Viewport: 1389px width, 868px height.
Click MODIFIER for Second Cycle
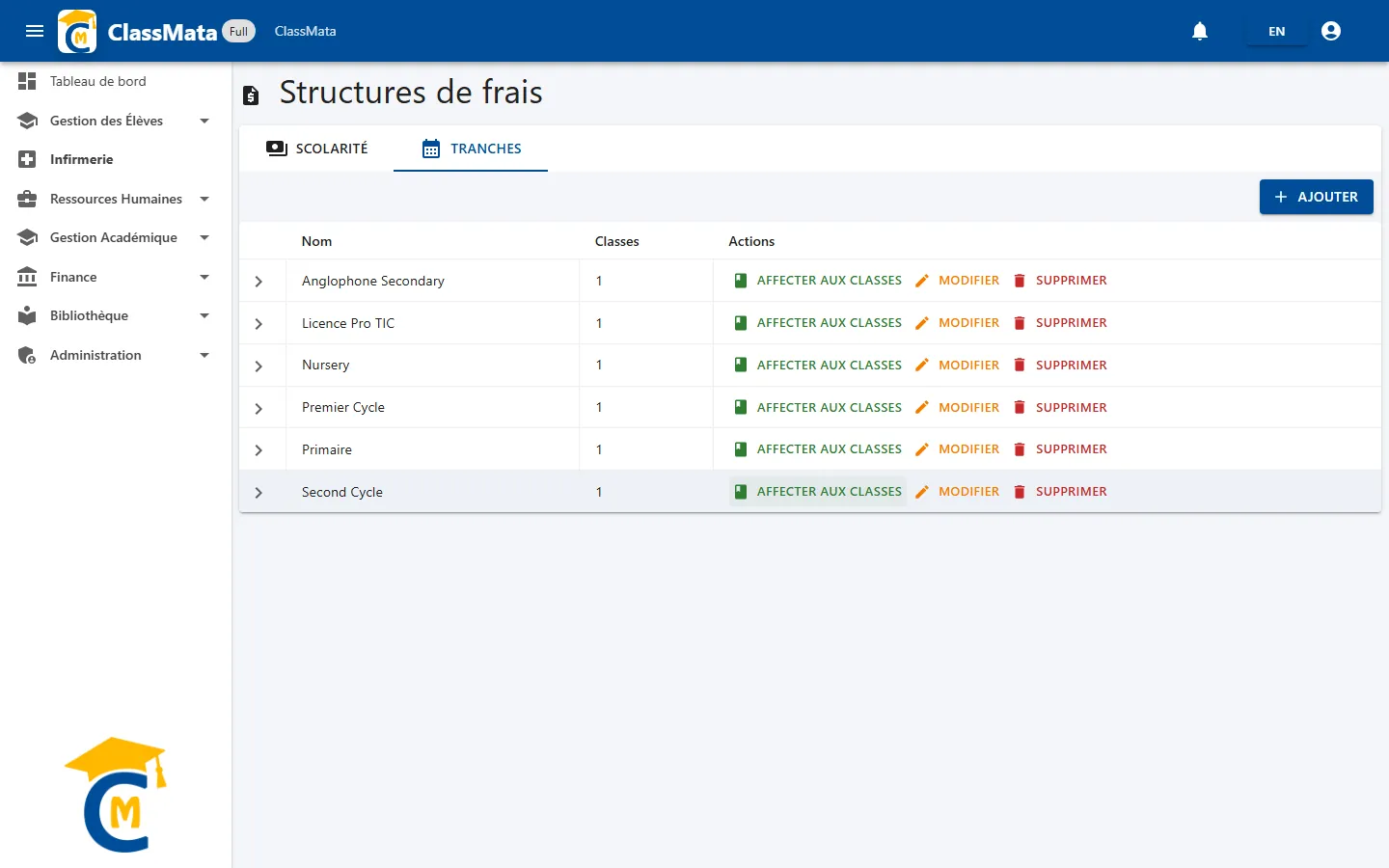coord(957,492)
